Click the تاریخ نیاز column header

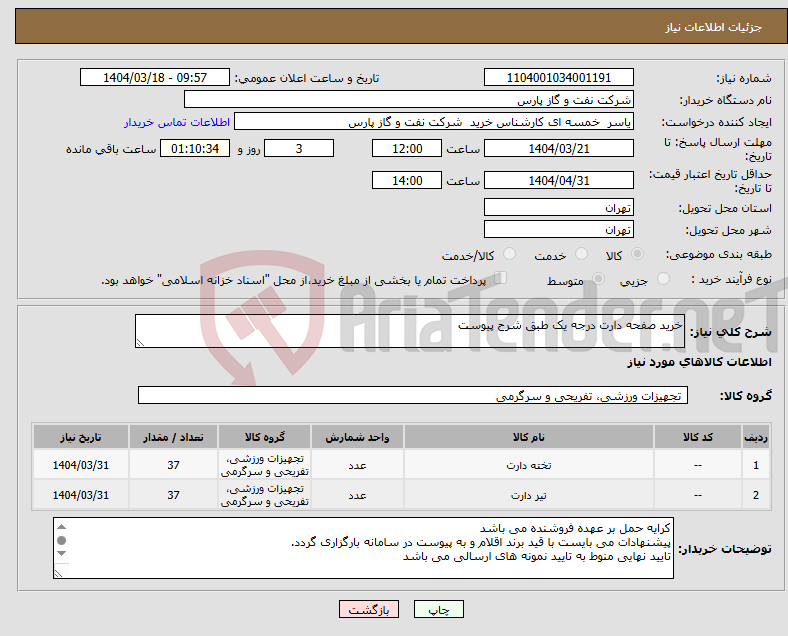pyautogui.click(x=80, y=437)
